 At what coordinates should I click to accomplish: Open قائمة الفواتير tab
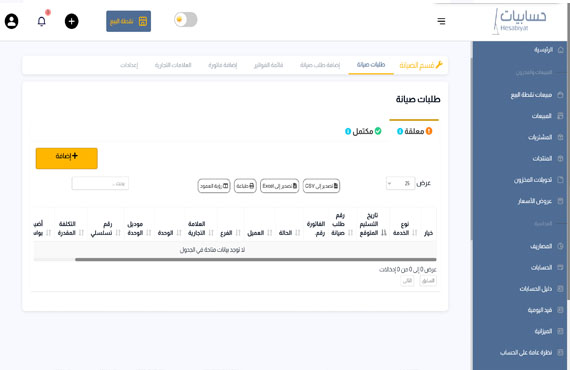[268, 65]
